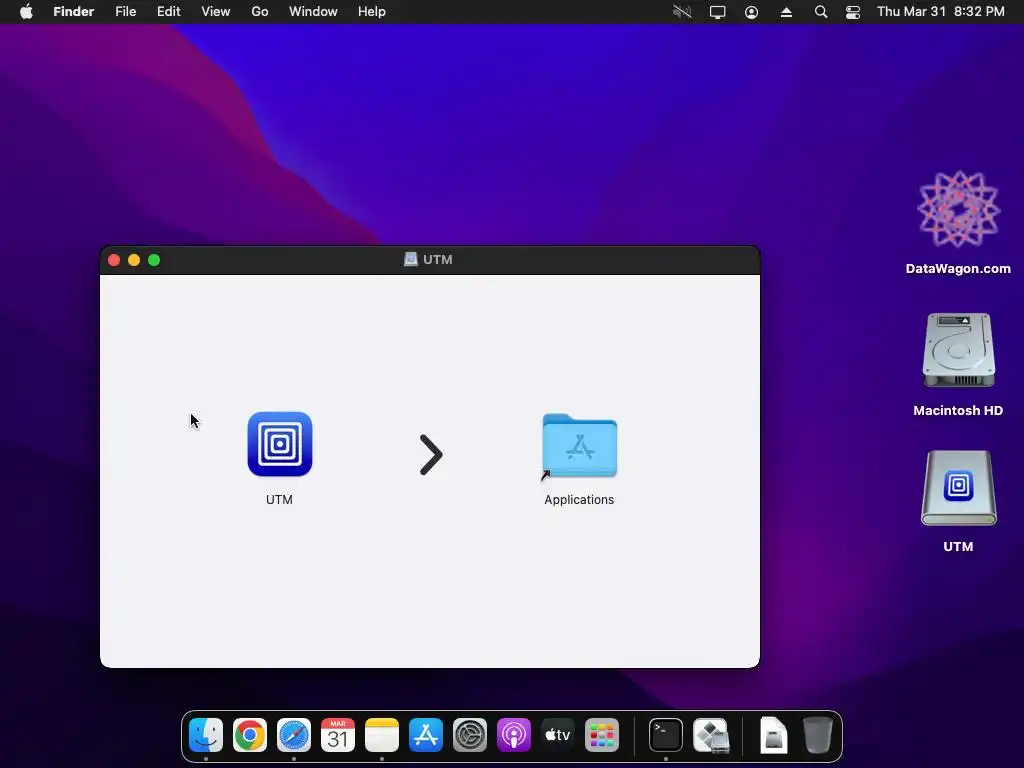Open the Window menu
The height and width of the screenshot is (768, 1024).
313,12
